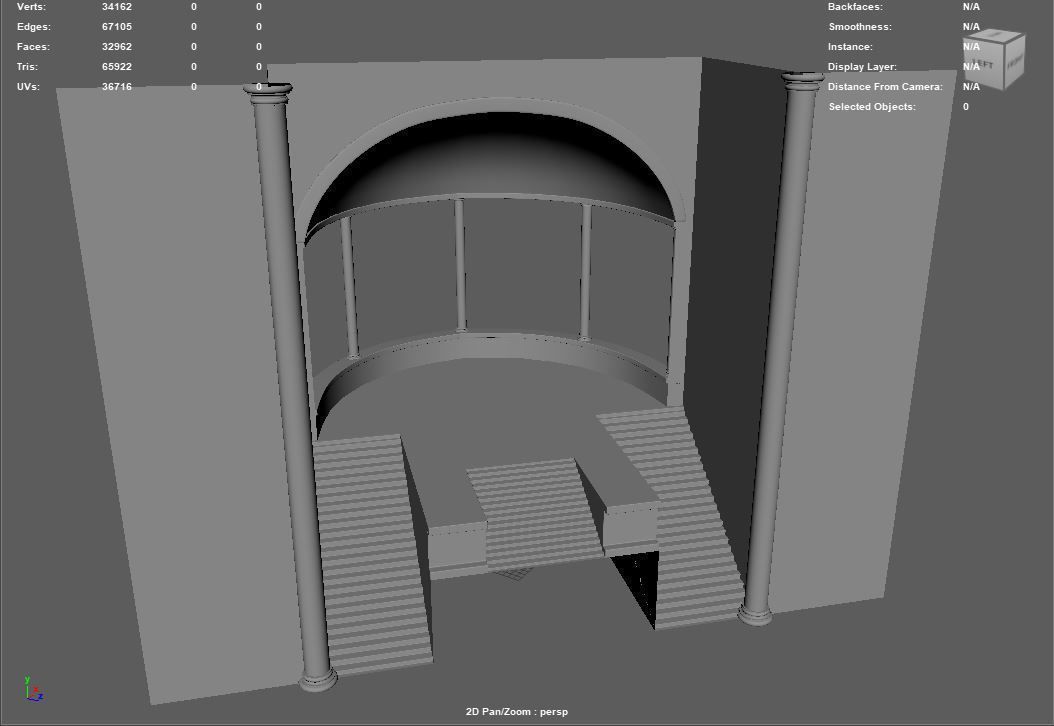Click the Edges count 67105
The height and width of the screenshot is (726, 1054).
point(116,27)
